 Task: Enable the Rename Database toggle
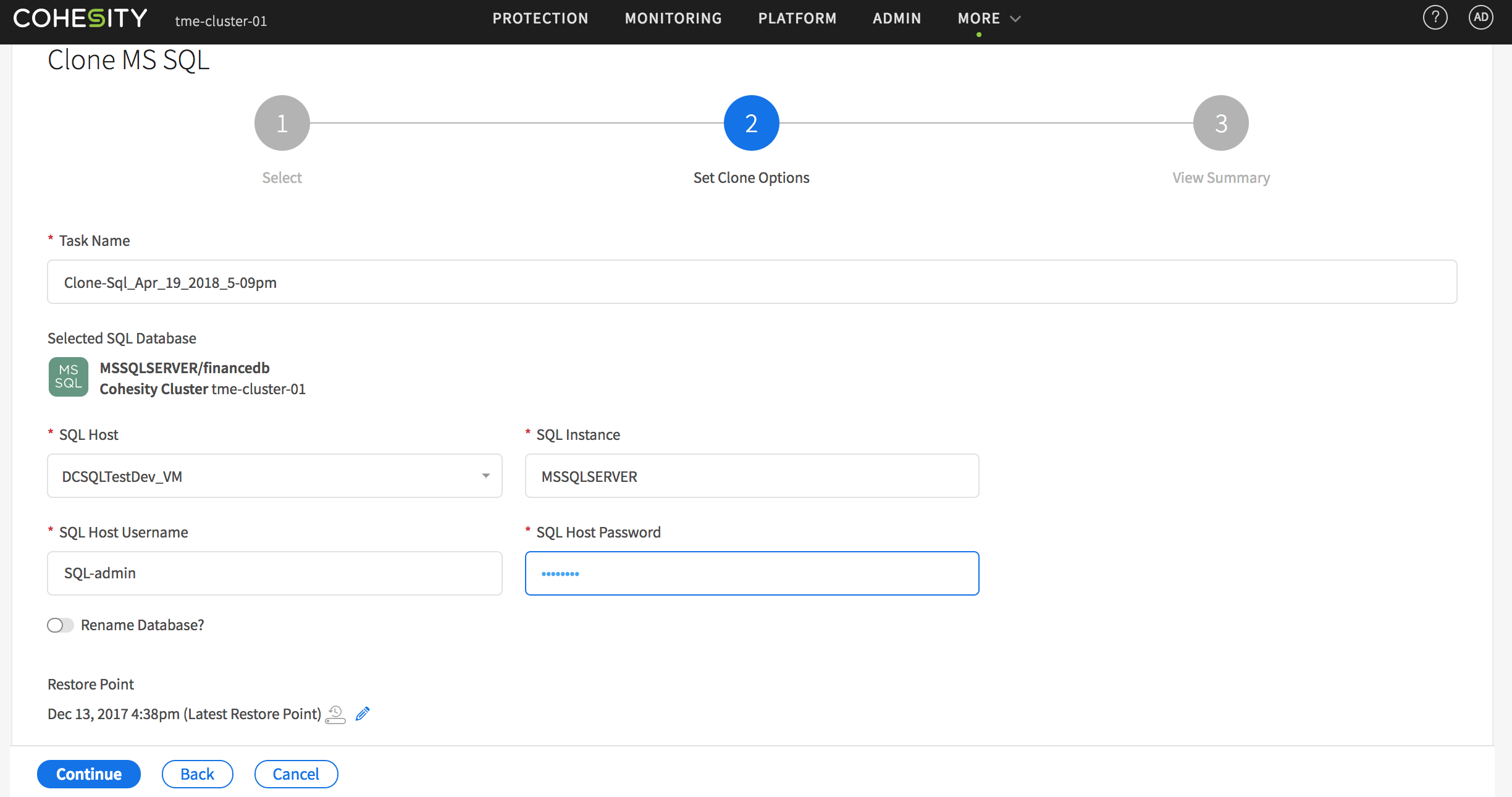(60, 625)
